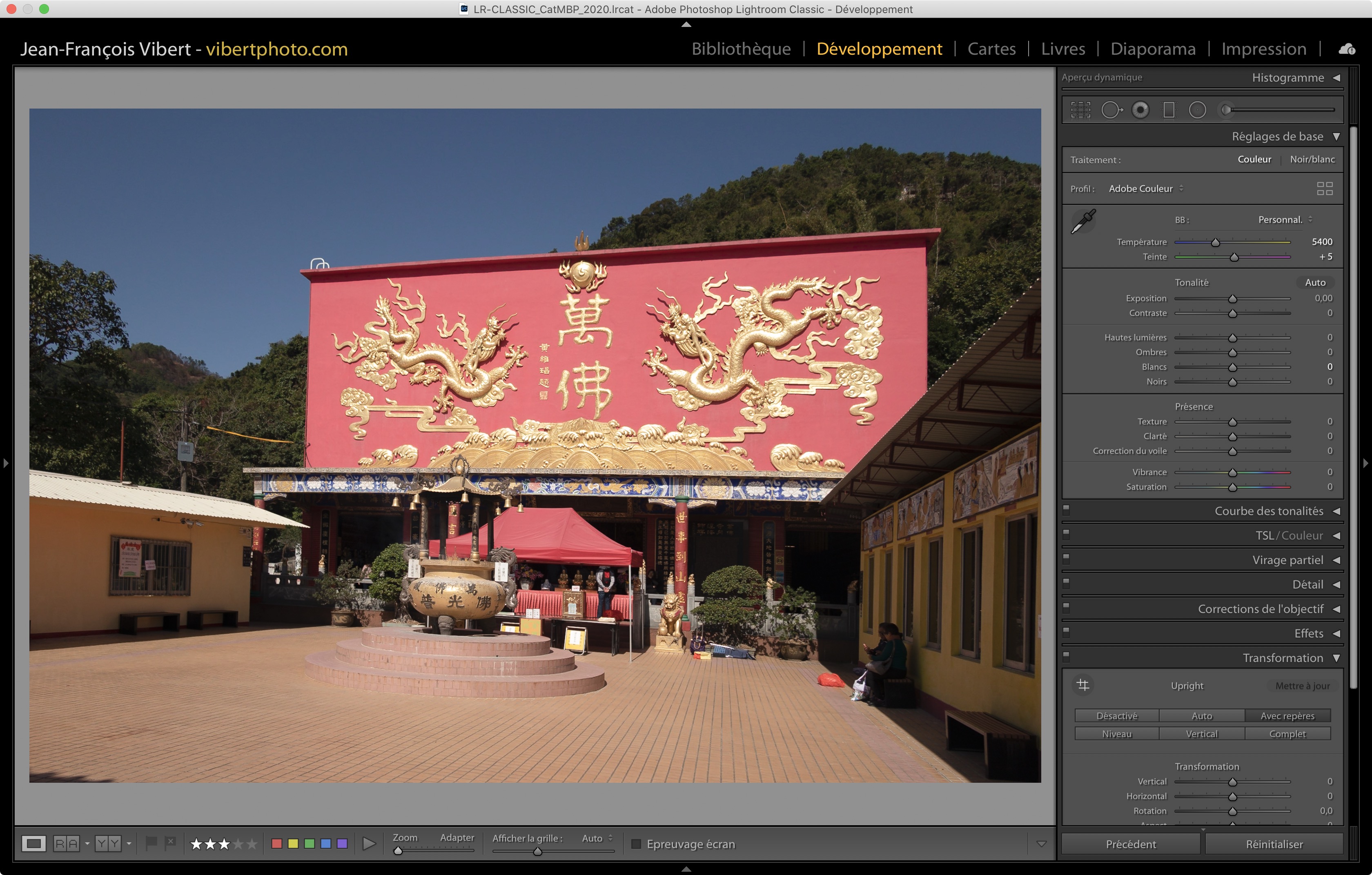Switch to the Bibliothèque module
1372x875 pixels.
[741, 49]
